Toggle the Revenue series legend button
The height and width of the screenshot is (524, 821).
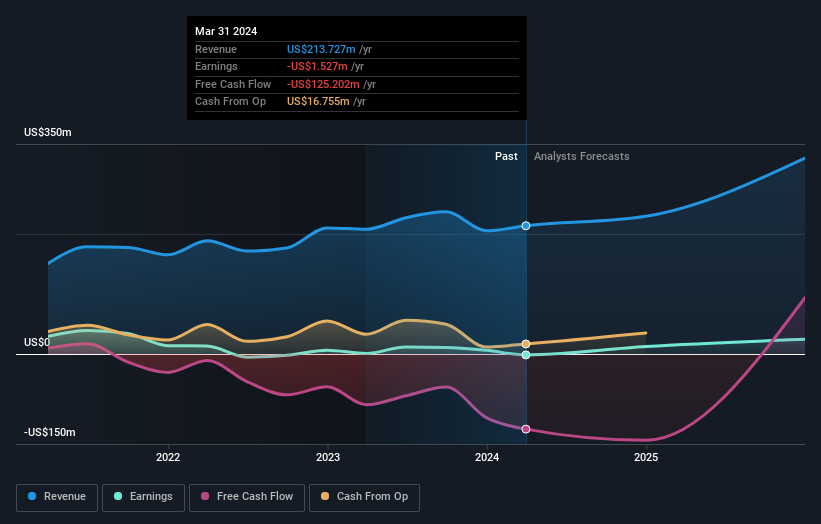(x=57, y=497)
